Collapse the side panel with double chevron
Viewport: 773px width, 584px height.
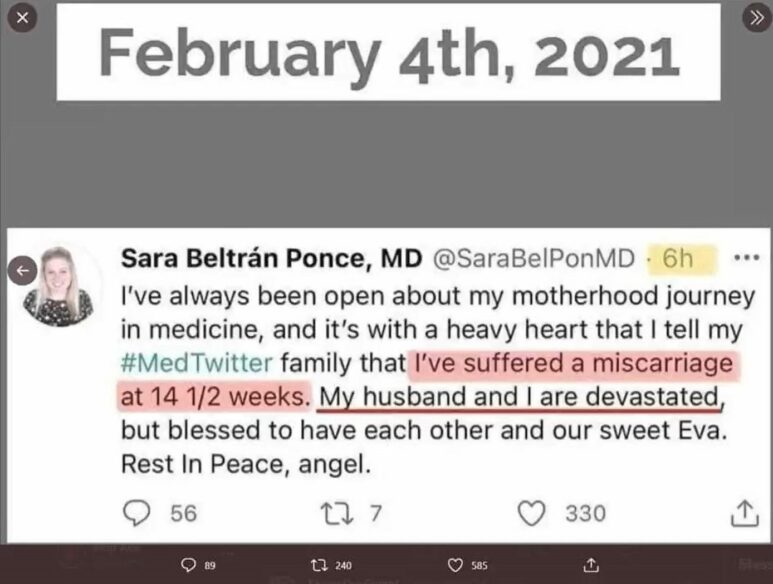[x=752, y=20]
